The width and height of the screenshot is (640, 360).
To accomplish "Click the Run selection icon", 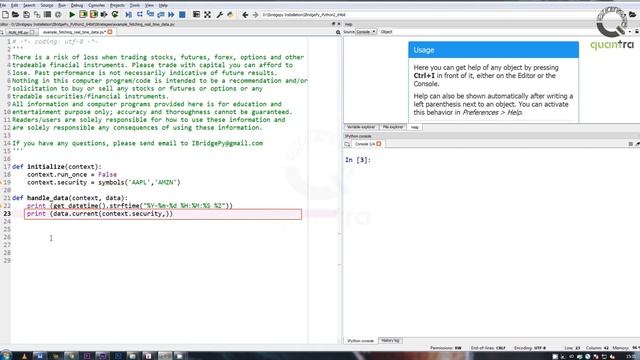I will (x=104, y=15).
